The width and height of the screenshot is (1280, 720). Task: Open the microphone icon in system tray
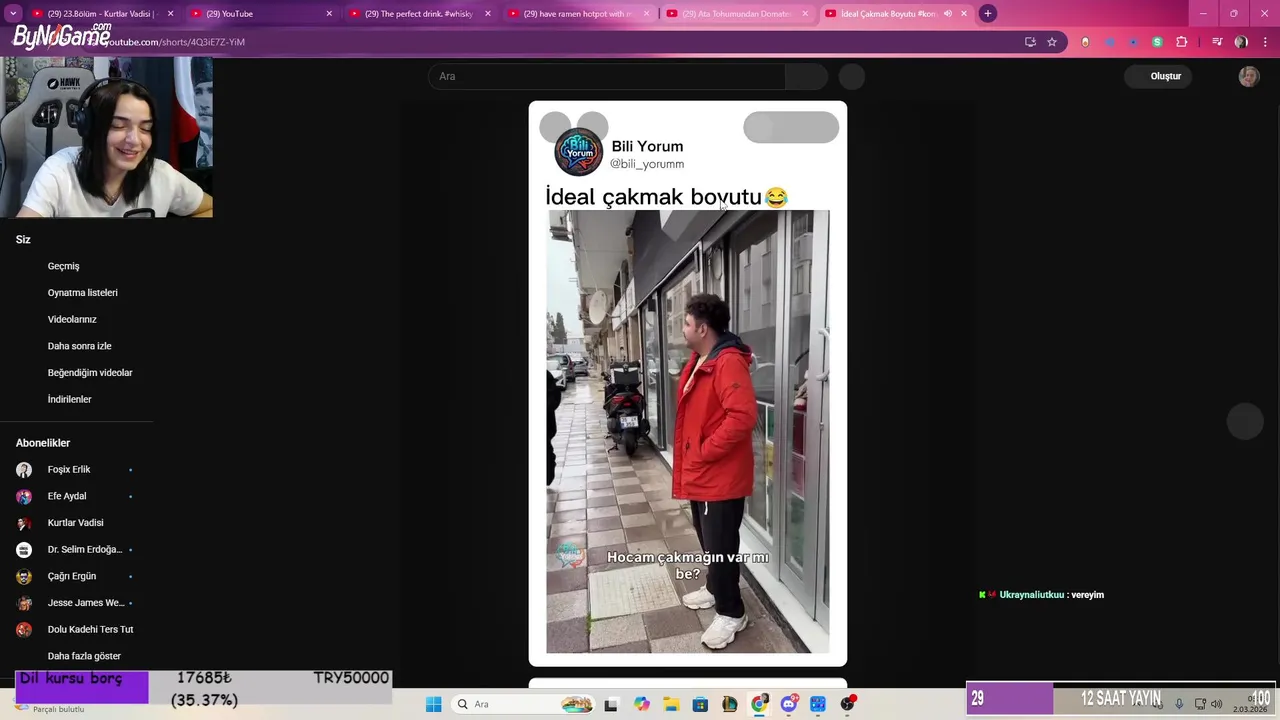(x=1179, y=704)
